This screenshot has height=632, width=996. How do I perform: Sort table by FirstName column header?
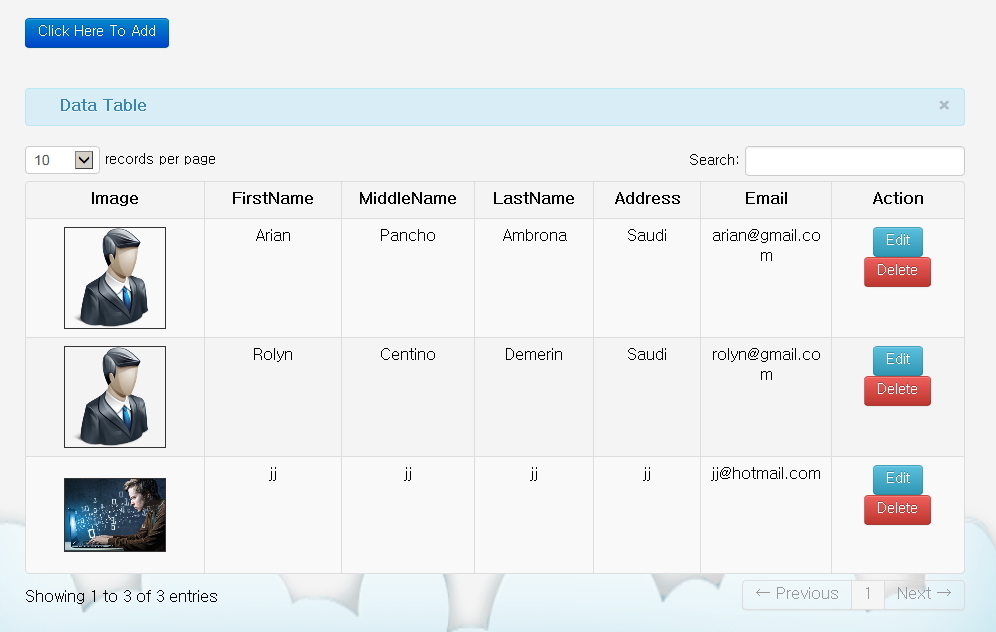coord(273,199)
